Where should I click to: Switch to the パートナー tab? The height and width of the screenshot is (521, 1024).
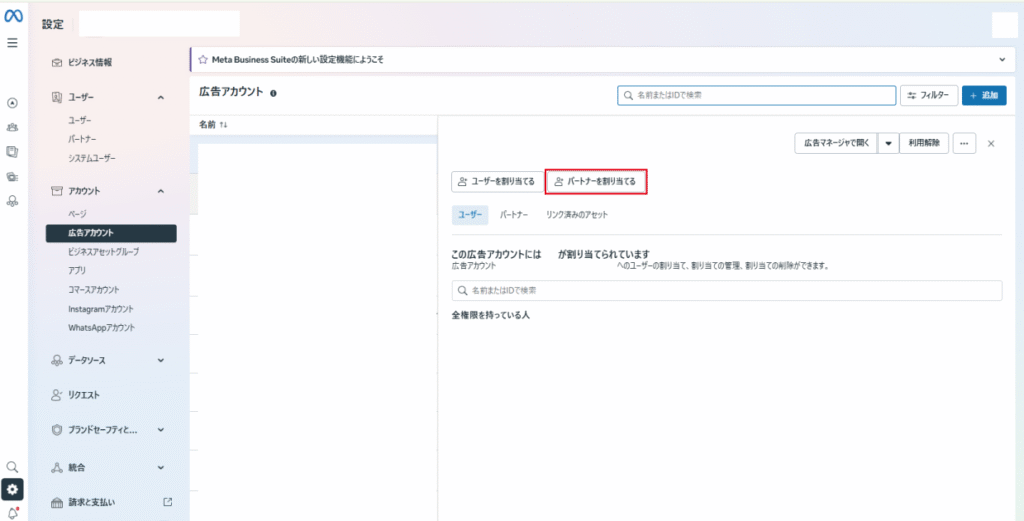(x=514, y=215)
